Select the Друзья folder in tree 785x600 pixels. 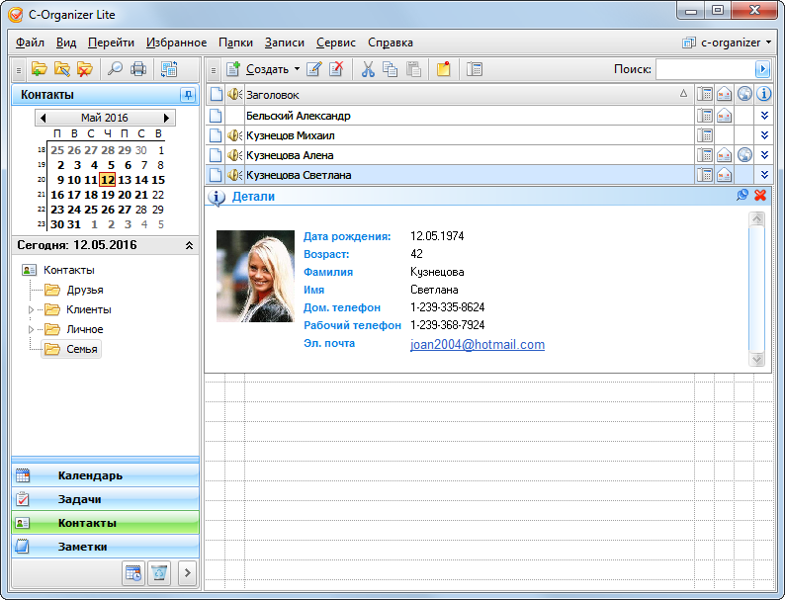pyautogui.click(x=84, y=290)
